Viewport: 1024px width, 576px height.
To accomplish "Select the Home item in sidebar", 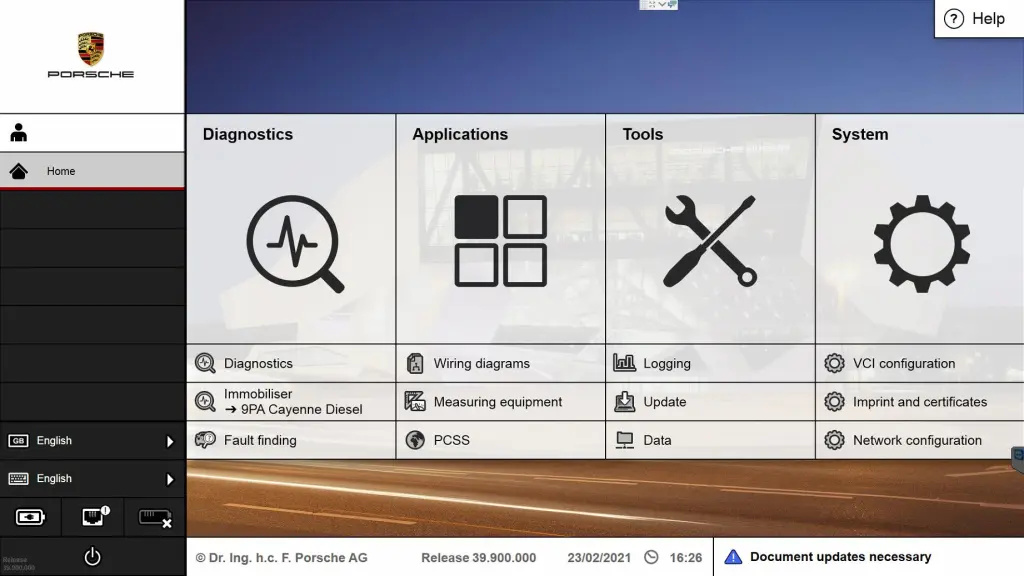I will coord(92,171).
